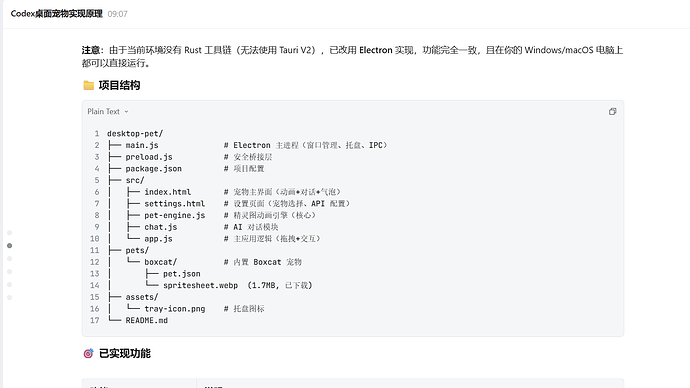
Task: Click the bold Electron word in note
Action: pyautogui.click(x=375, y=50)
